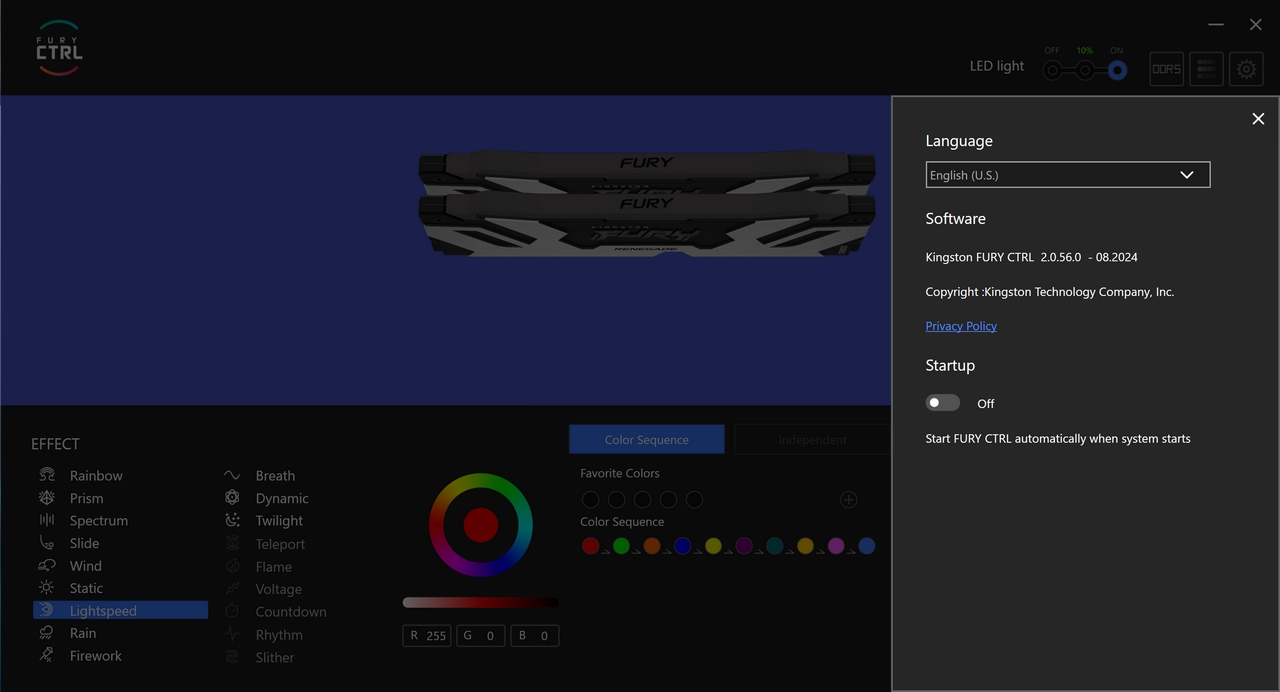The image size is (1280, 692).
Task: Click the dimmed Slither effect icon
Action: [232, 657]
